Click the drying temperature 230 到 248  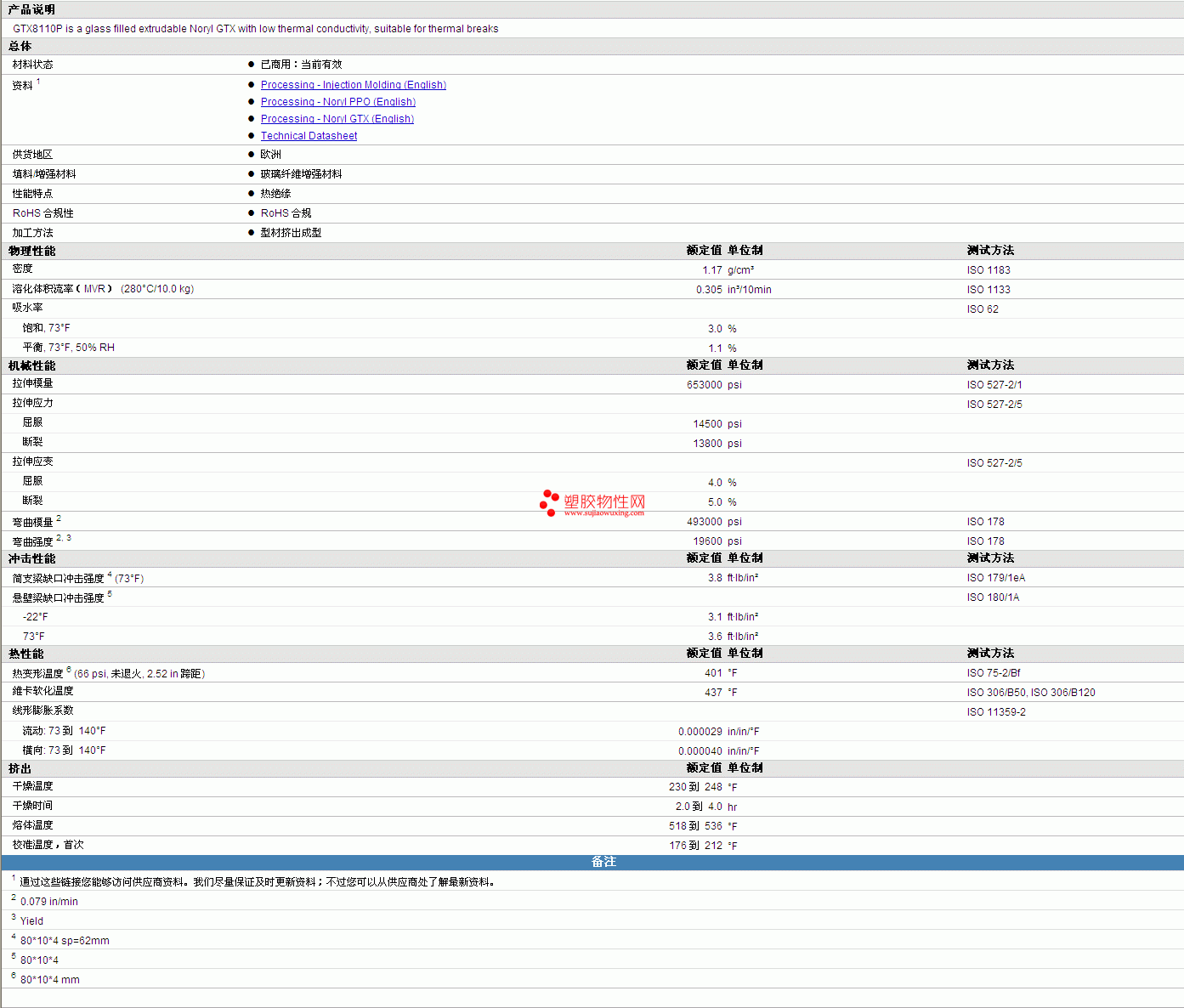tap(695, 787)
